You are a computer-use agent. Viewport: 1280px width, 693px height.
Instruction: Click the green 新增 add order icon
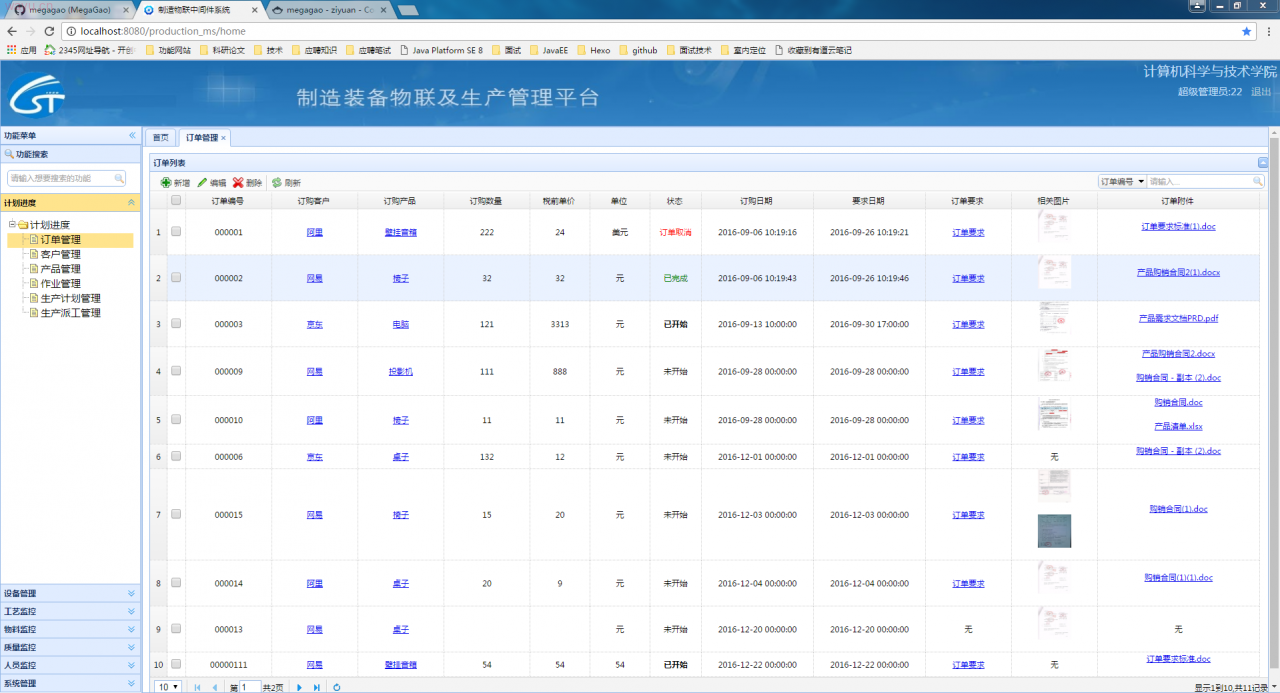(x=166, y=183)
